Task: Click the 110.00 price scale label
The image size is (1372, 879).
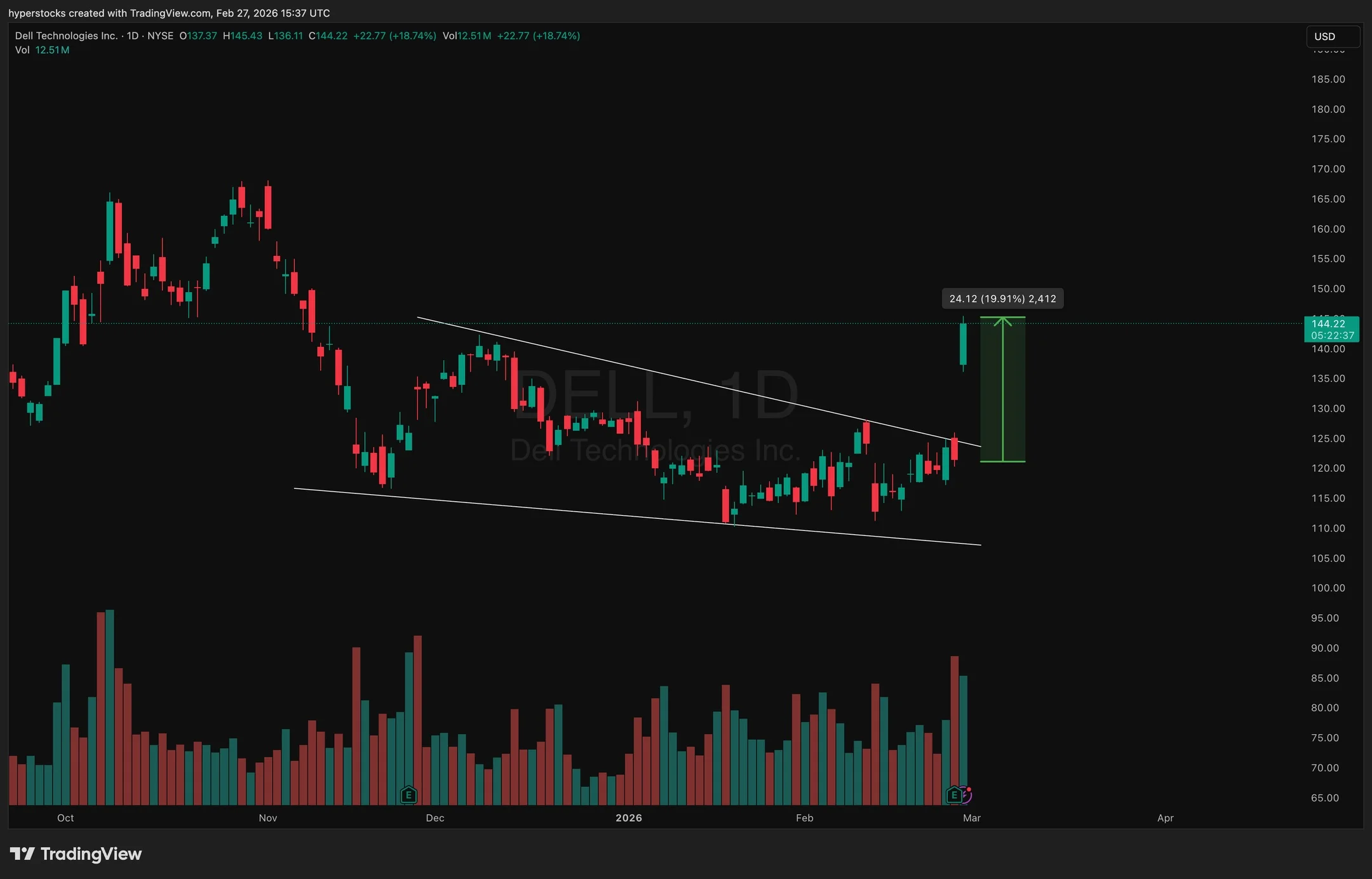Action: (x=1328, y=528)
